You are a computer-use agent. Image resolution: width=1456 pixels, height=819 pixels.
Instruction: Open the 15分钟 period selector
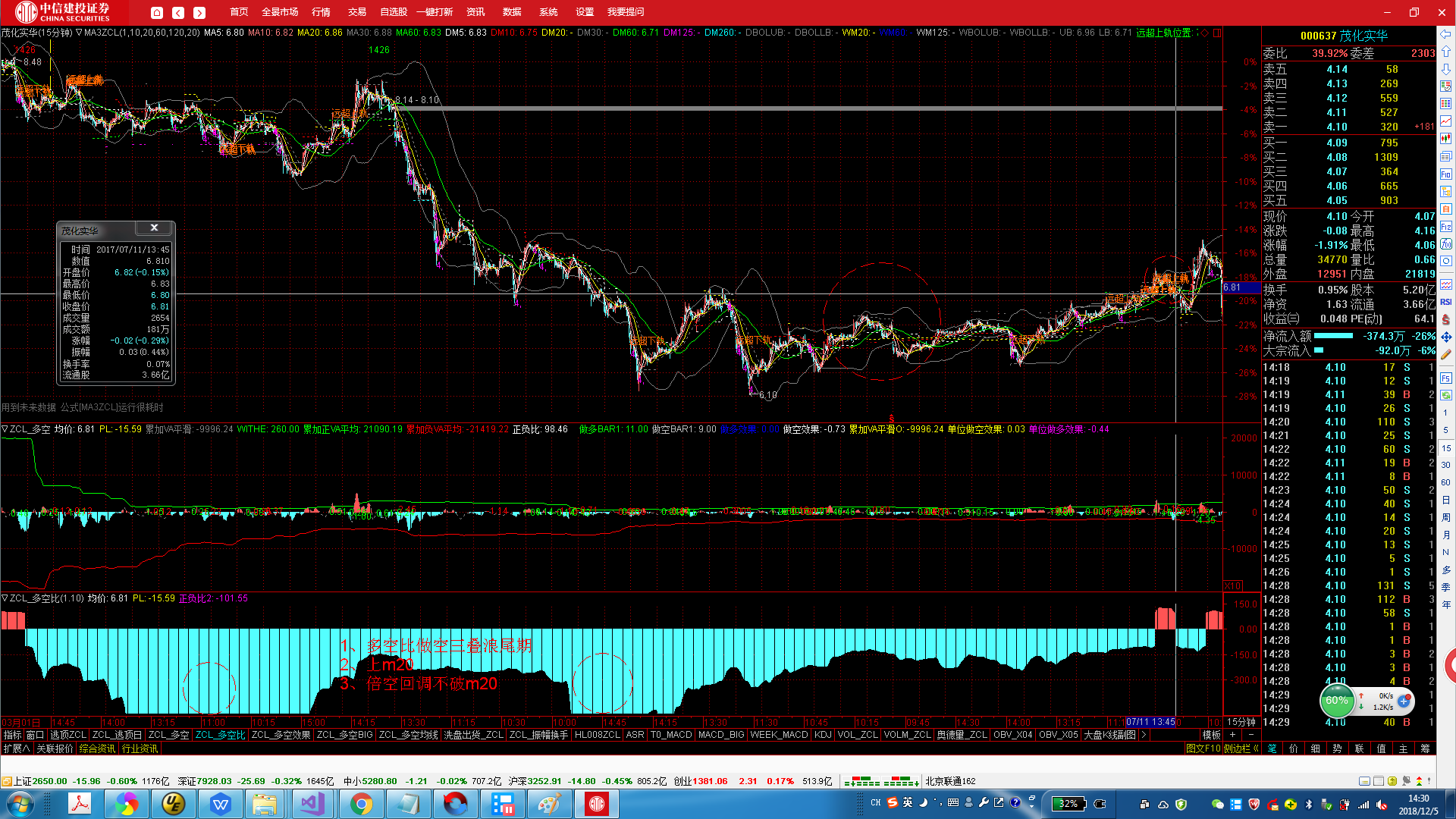point(1241,722)
